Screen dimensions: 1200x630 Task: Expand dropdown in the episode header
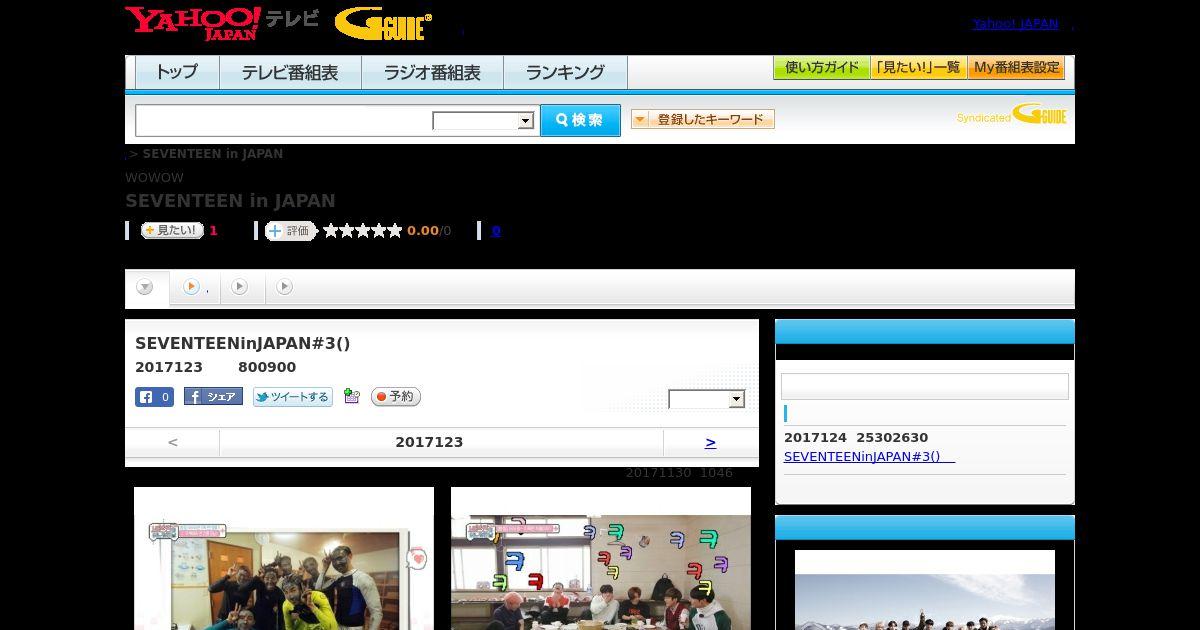pyautogui.click(x=707, y=399)
